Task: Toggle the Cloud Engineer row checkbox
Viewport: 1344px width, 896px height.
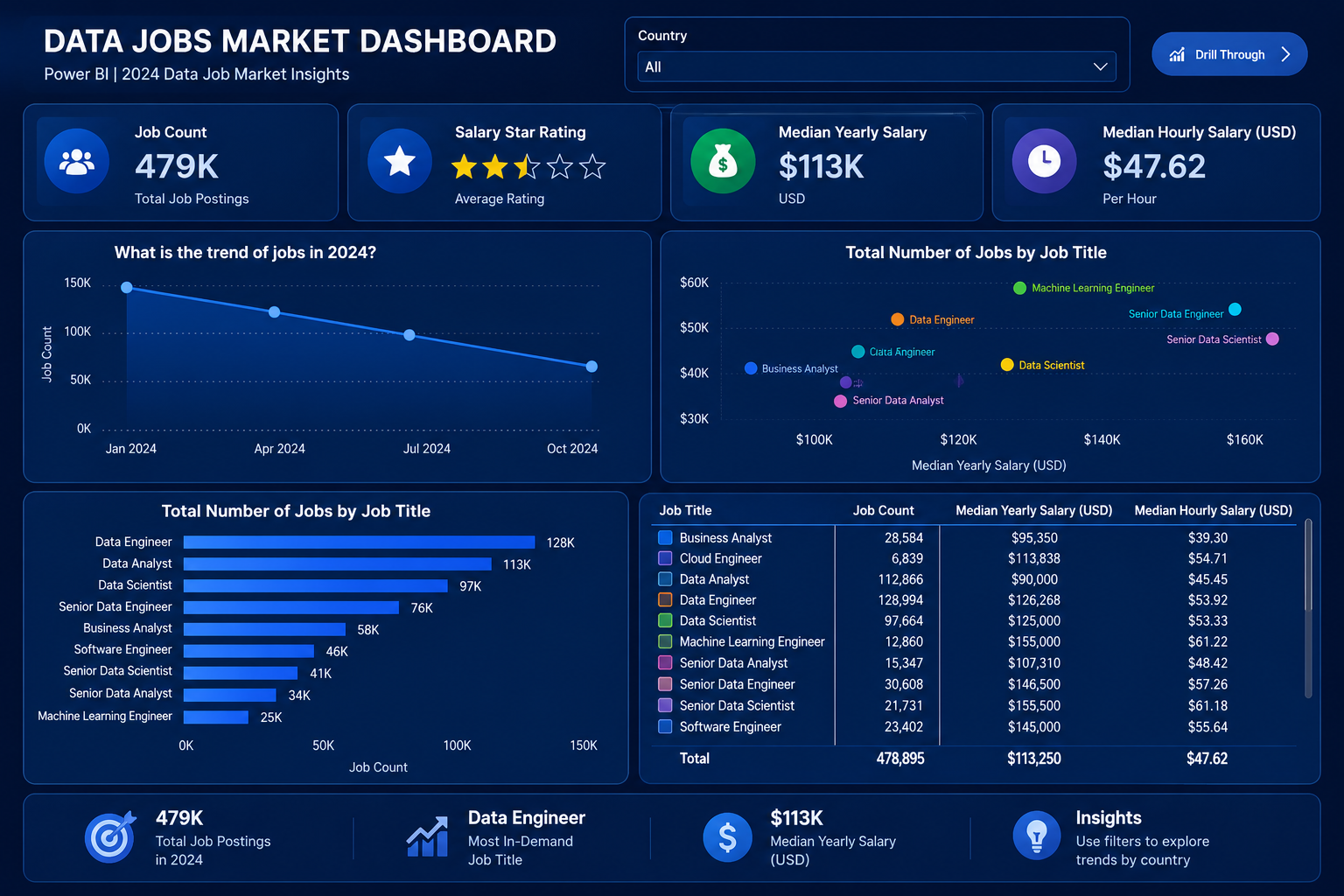Action: click(x=665, y=558)
